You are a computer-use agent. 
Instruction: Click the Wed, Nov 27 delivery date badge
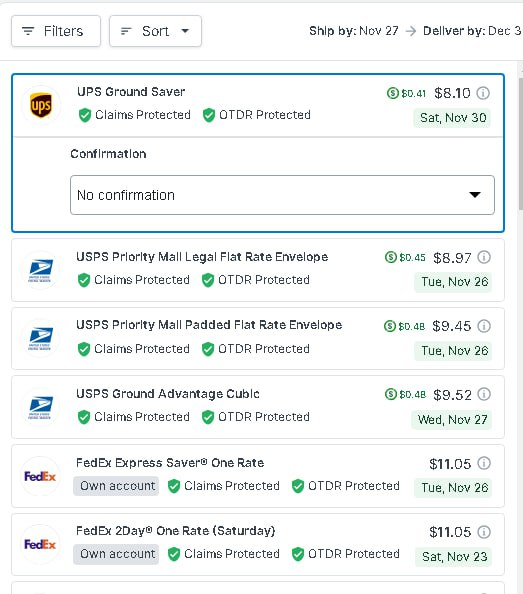tap(452, 420)
